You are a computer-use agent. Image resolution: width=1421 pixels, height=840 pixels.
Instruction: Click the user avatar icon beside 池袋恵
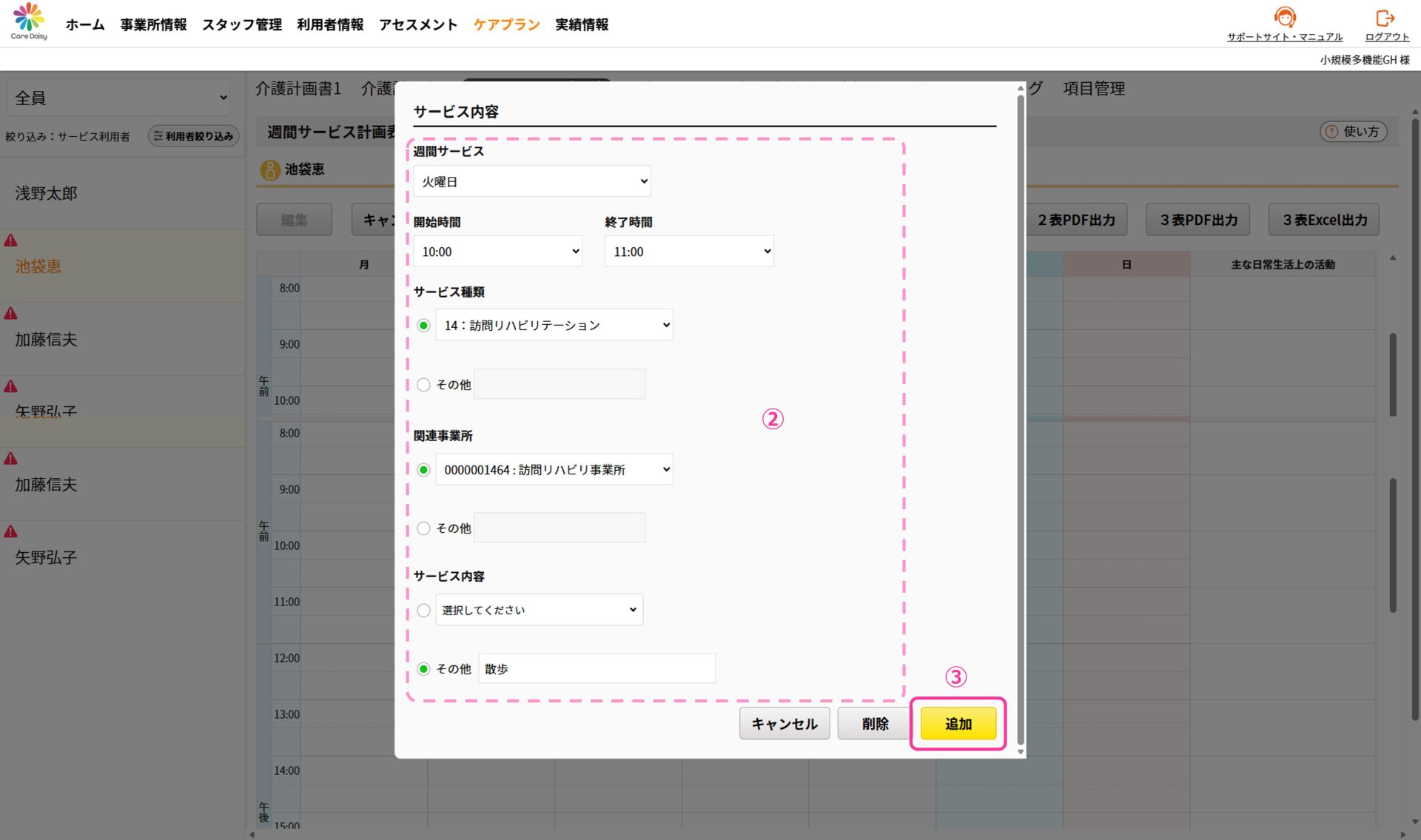point(269,169)
